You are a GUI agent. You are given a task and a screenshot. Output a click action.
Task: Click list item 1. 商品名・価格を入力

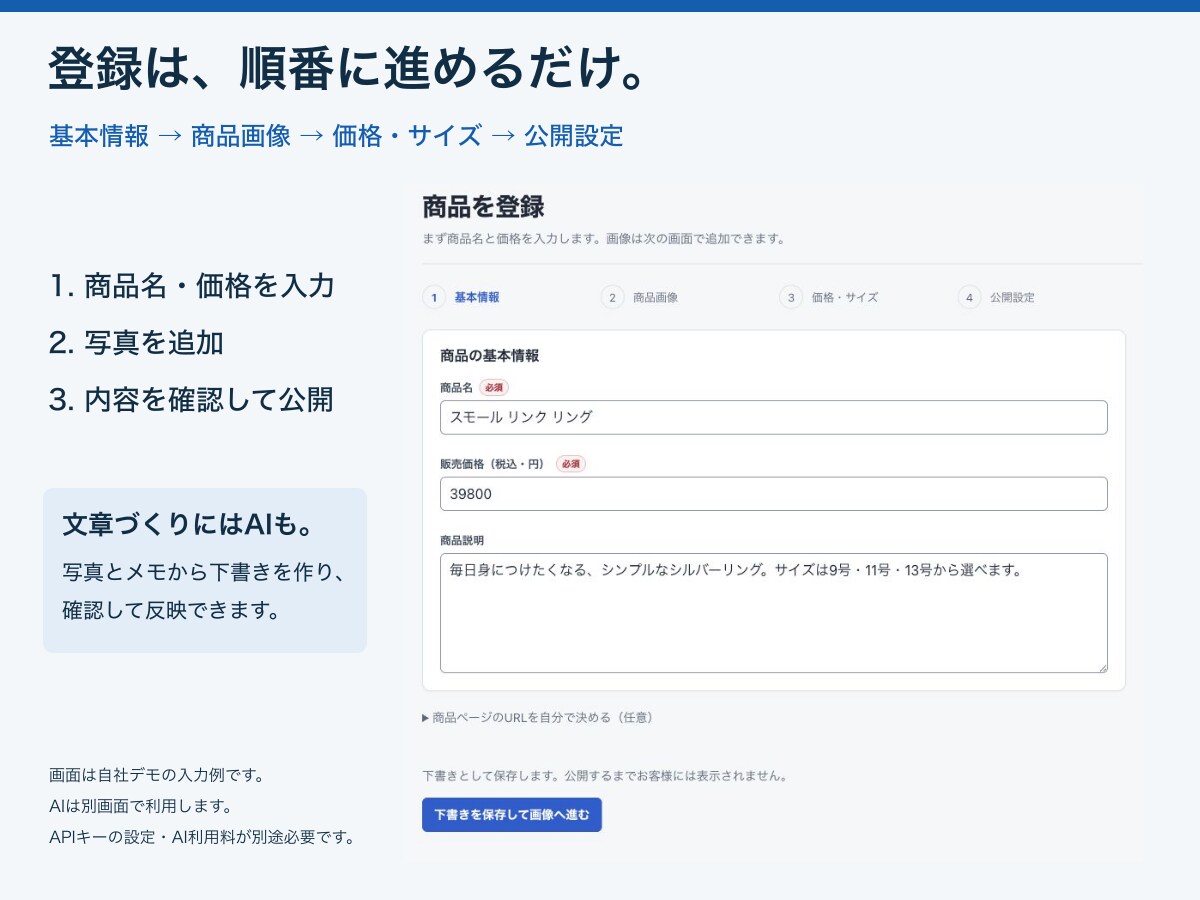pyautogui.click(x=191, y=286)
